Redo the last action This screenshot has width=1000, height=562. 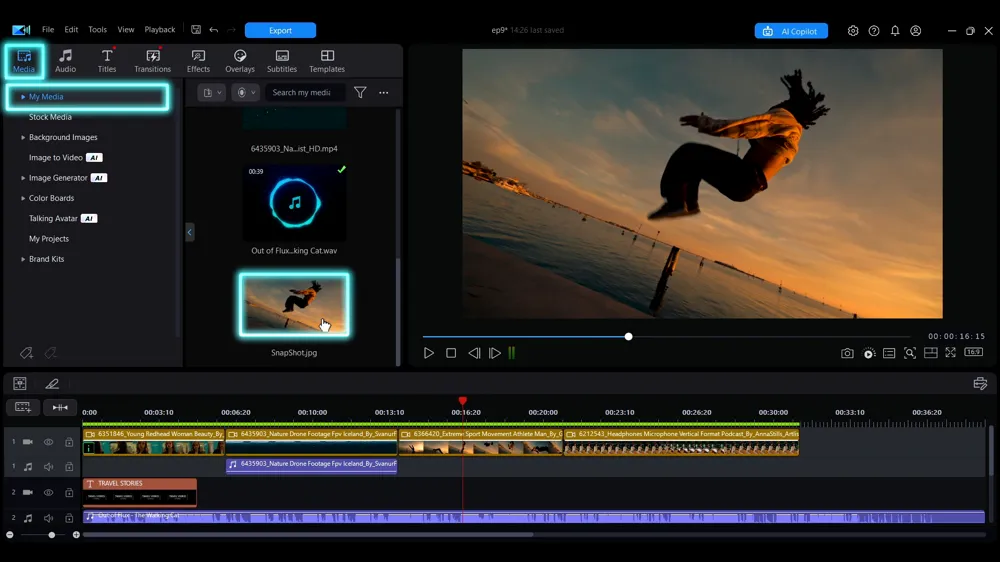click(232, 29)
